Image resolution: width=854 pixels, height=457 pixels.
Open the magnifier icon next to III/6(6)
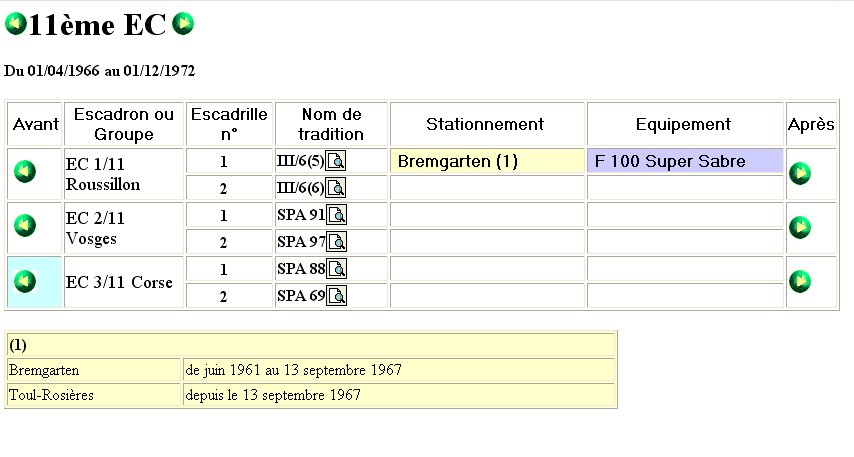click(336, 188)
